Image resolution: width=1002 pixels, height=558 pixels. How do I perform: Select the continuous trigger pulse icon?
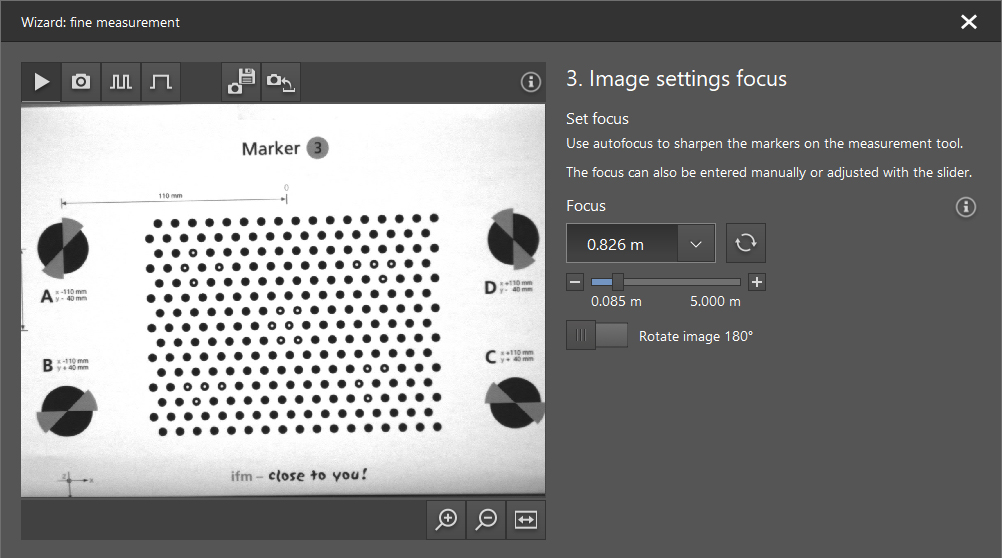point(121,82)
